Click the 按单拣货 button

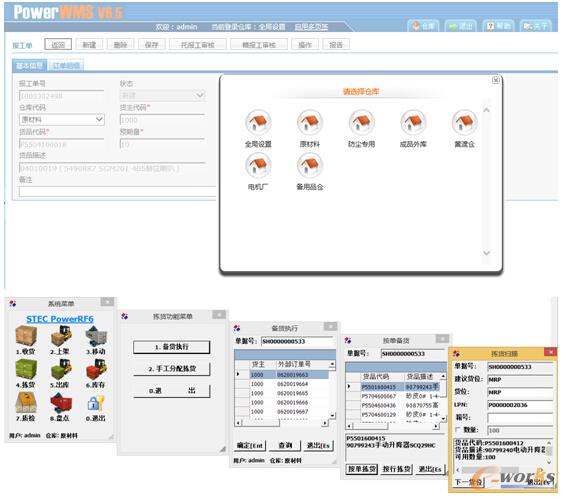pos(362,469)
